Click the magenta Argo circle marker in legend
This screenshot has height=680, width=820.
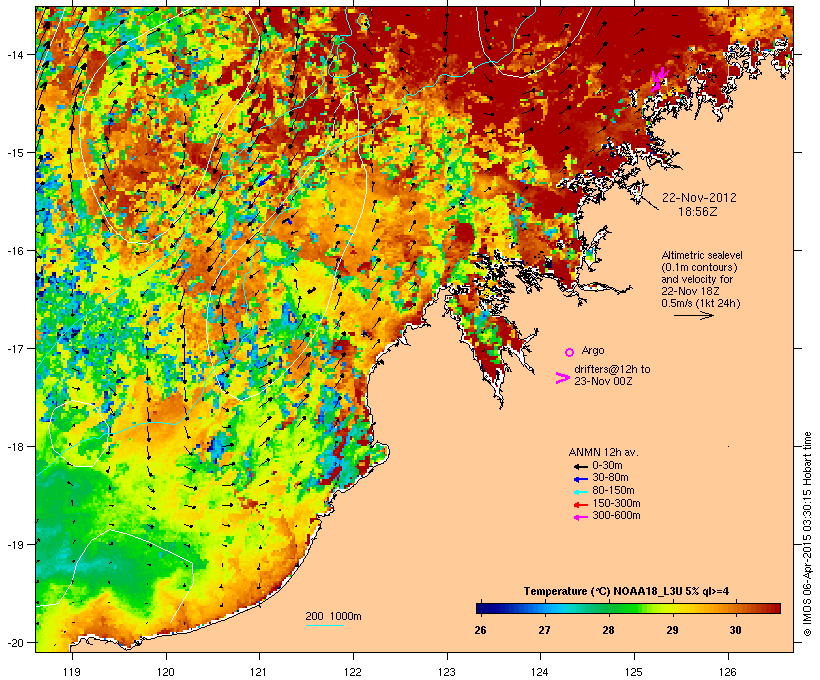(570, 352)
